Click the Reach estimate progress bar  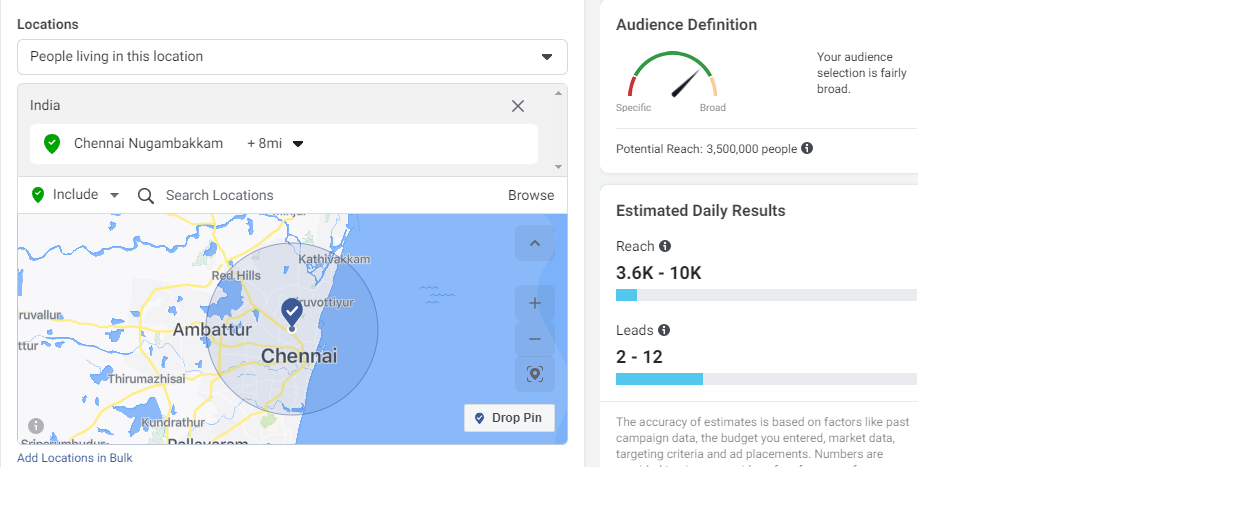(766, 295)
